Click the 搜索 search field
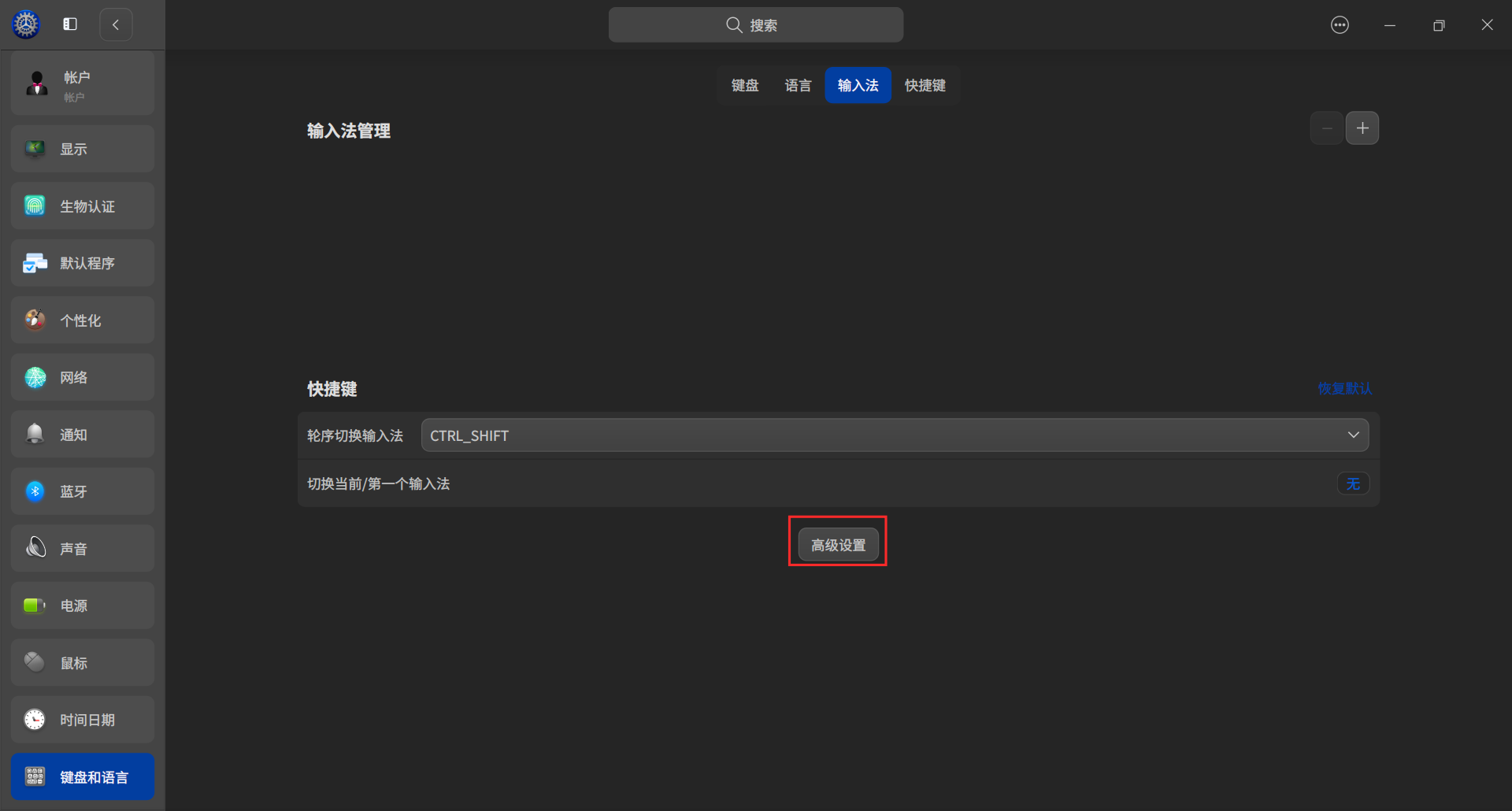Viewport: 1512px width, 811px height. pyautogui.click(x=755, y=24)
